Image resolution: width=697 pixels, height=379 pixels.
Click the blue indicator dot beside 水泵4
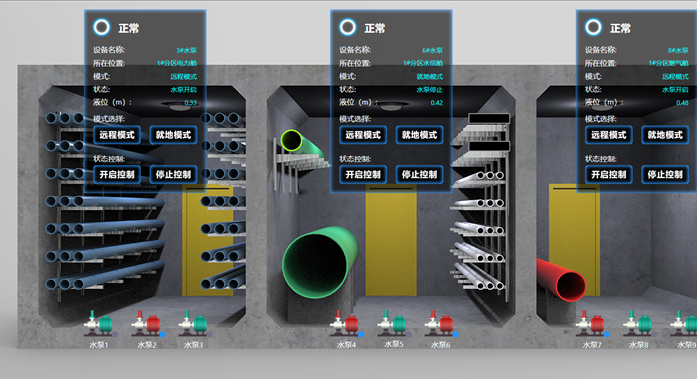[x=361, y=334]
